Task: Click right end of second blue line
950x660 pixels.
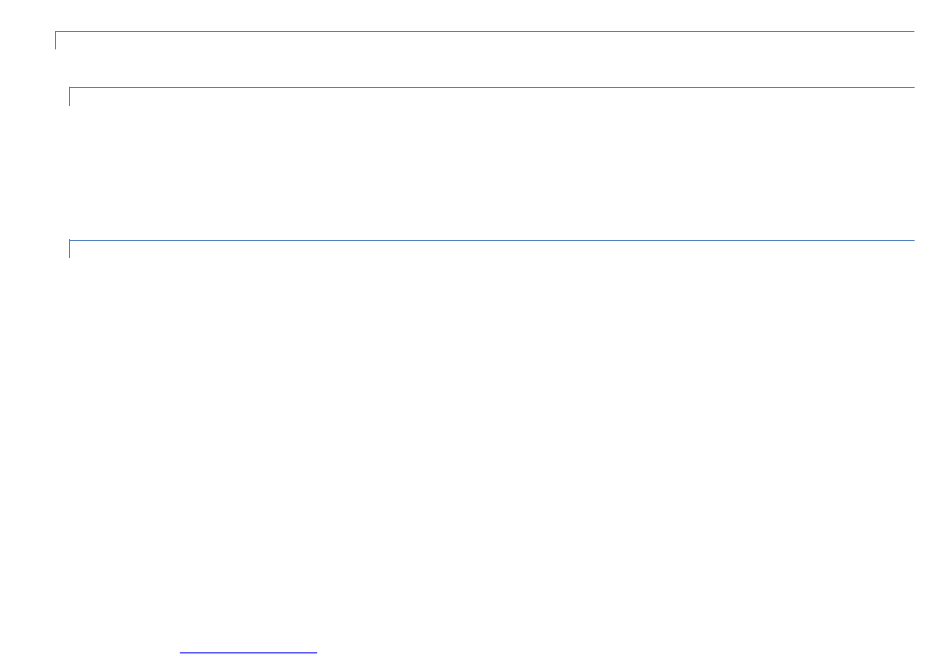Action: (912, 87)
